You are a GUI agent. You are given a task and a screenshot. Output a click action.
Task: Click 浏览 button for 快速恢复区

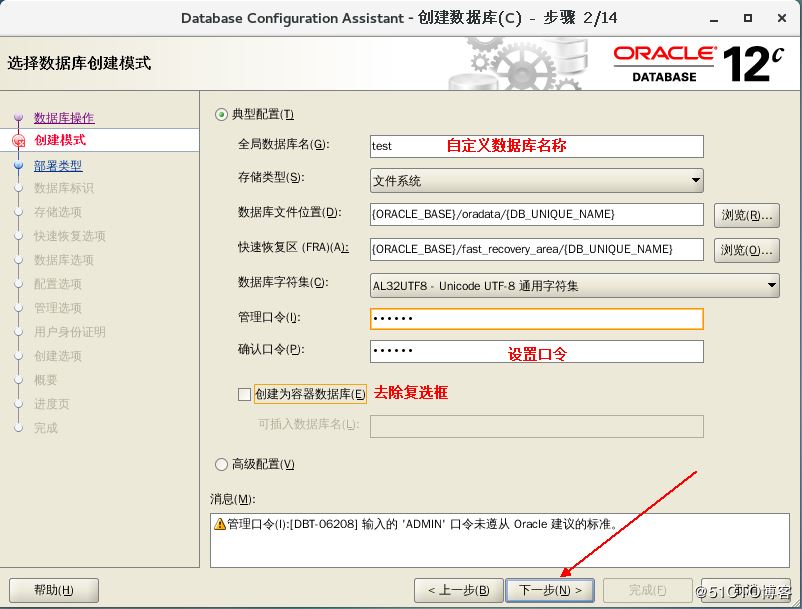pyautogui.click(x=746, y=249)
